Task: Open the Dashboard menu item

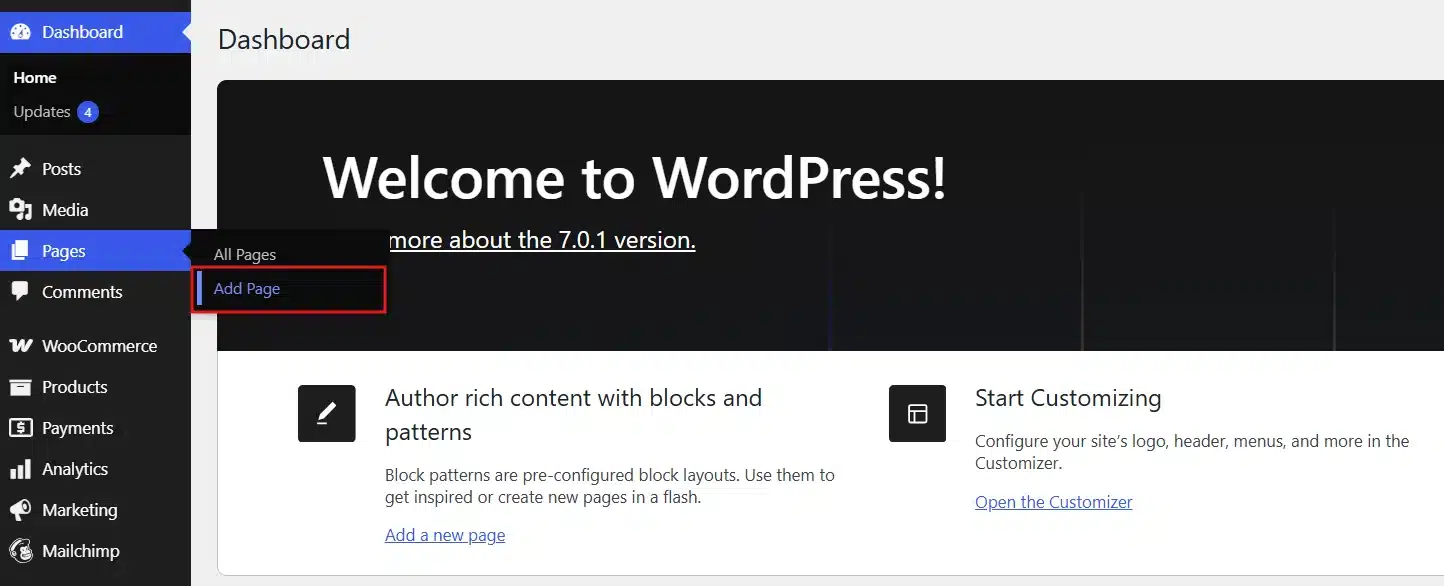Action: [x=95, y=32]
